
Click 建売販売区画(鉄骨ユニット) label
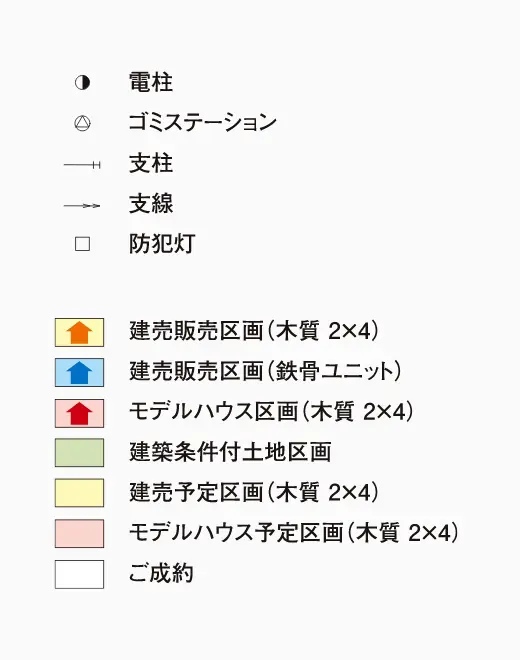click(x=265, y=371)
